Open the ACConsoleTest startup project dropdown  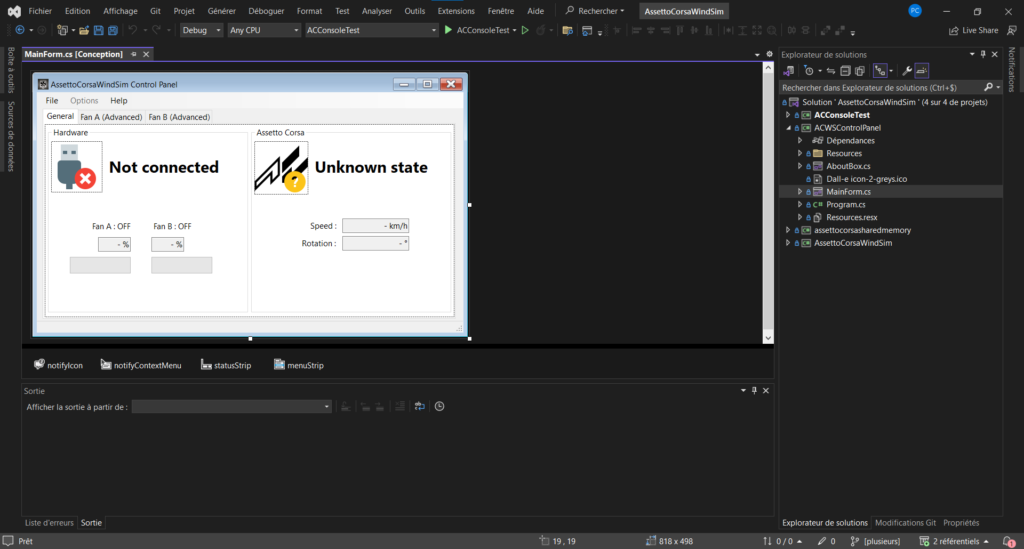click(372, 30)
